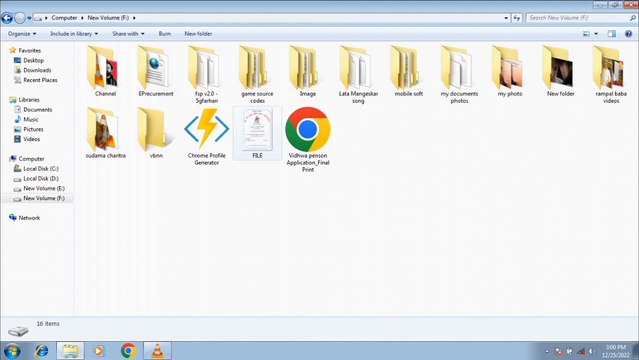Select the rampal baba videos folder
This screenshot has width=639, height=360.
[611, 74]
